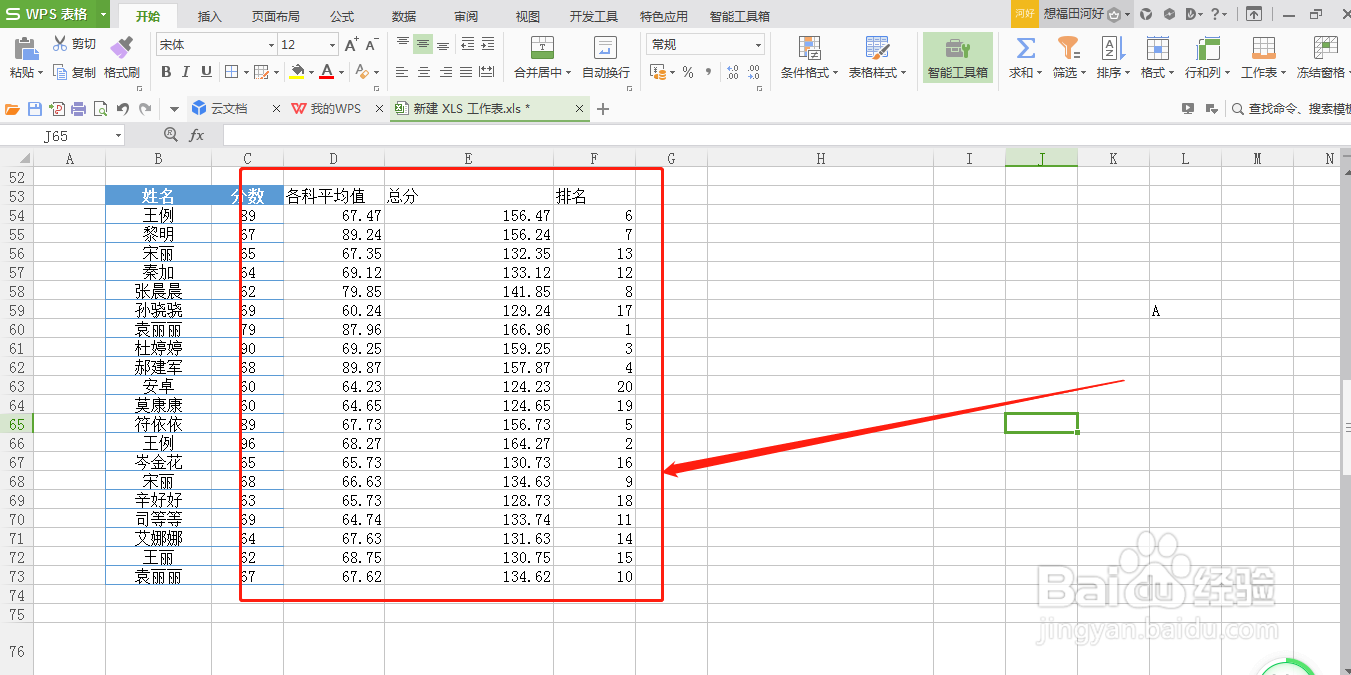Click the Freeze Panes (冻结窗格) icon
Viewport: 1351px width, 675px height.
click(x=1326, y=48)
